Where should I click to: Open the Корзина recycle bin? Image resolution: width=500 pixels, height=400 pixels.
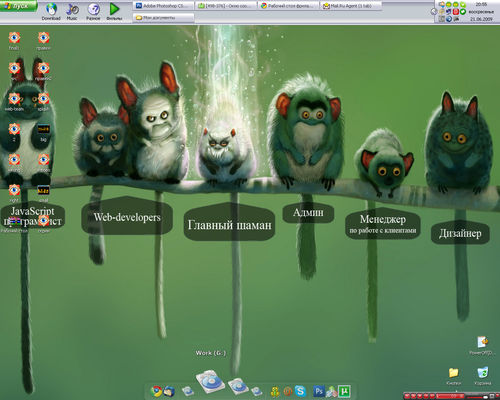point(482,376)
